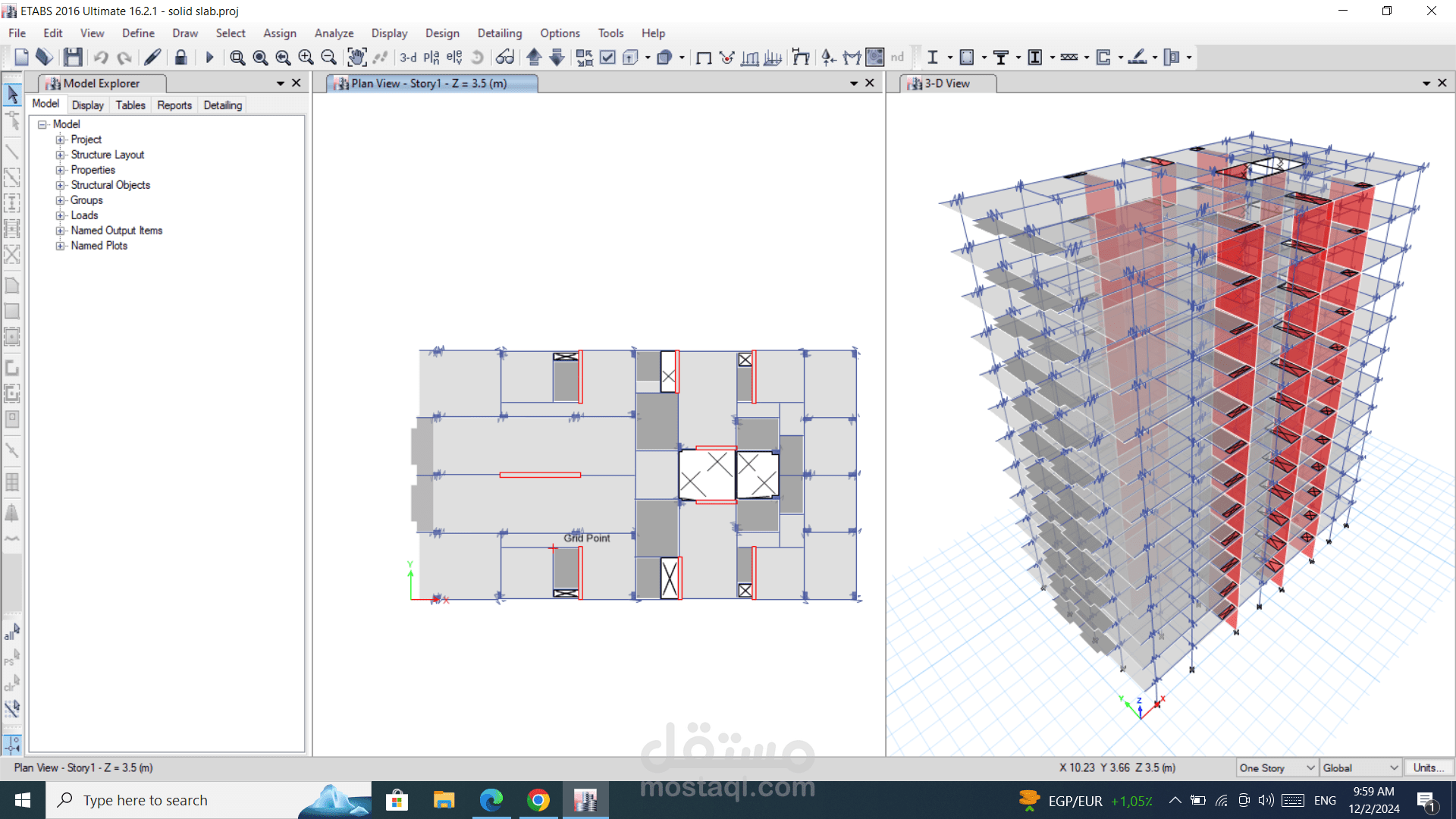Open the Detailing menu
1456x819 pixels.
(500, 33)
